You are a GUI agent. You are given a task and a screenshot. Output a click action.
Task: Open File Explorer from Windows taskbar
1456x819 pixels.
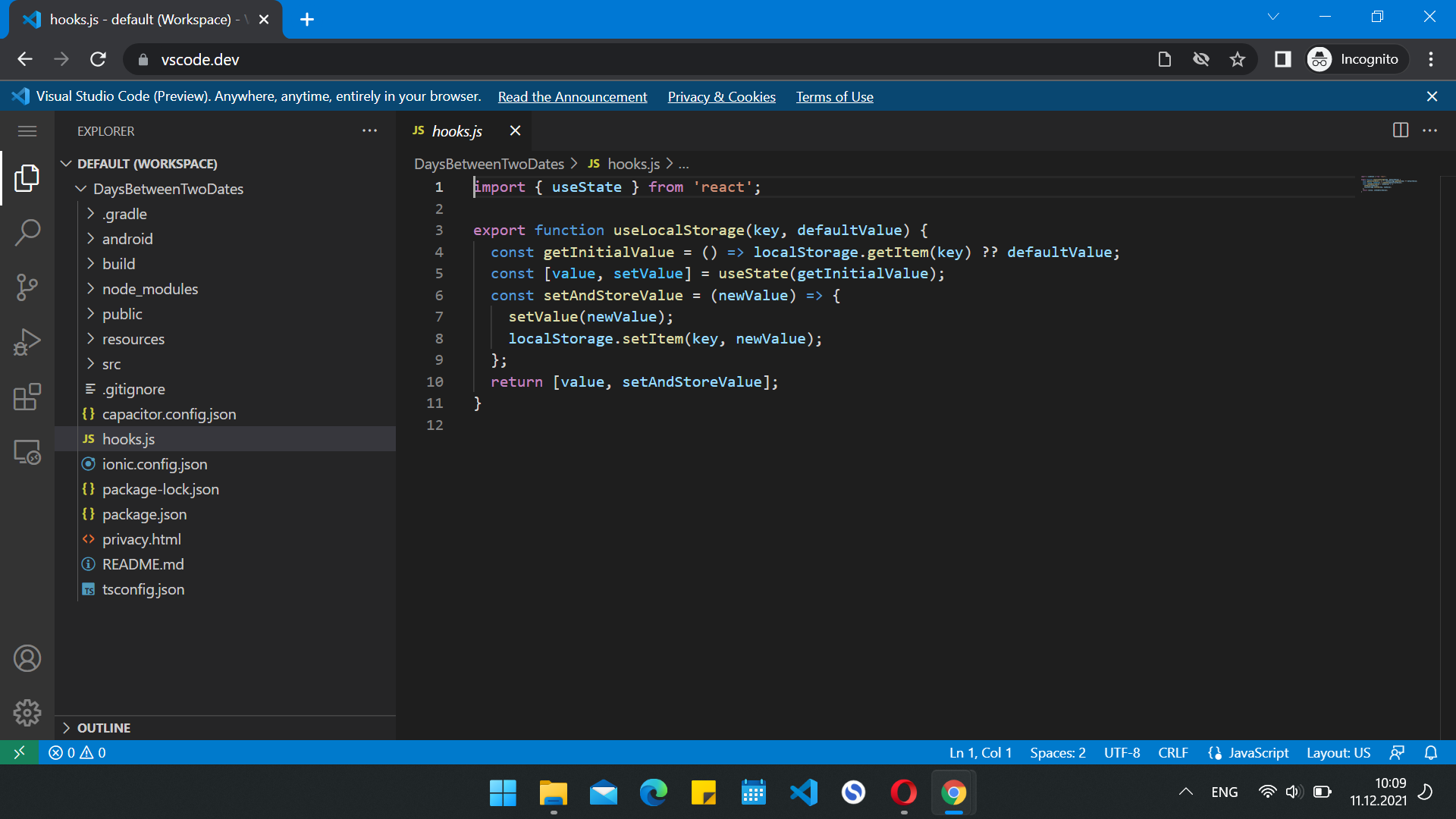[x=553, y=793]
